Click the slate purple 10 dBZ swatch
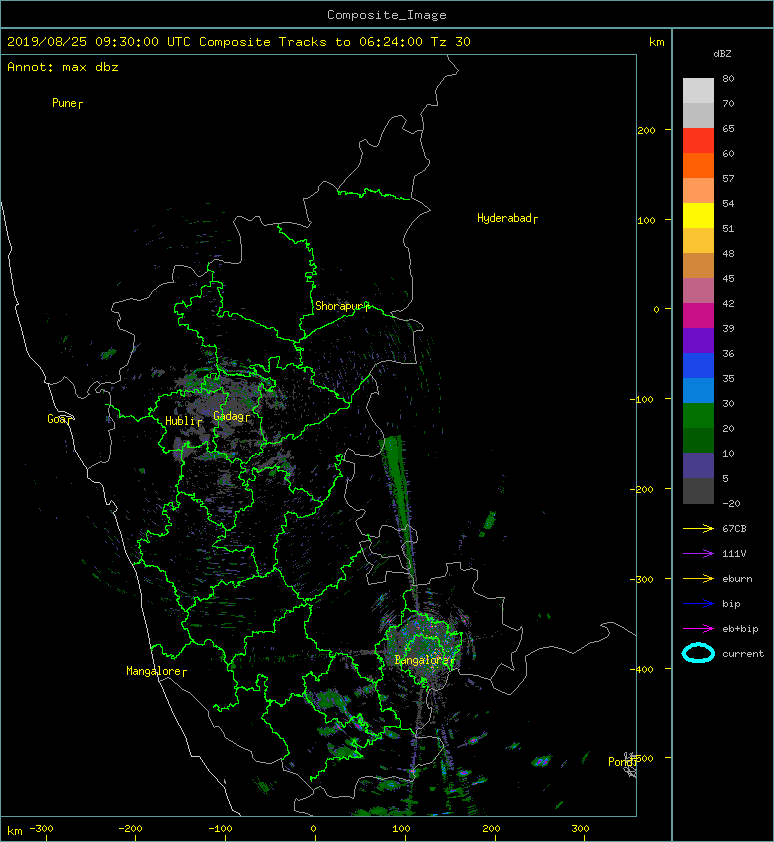 click(698, 466)
